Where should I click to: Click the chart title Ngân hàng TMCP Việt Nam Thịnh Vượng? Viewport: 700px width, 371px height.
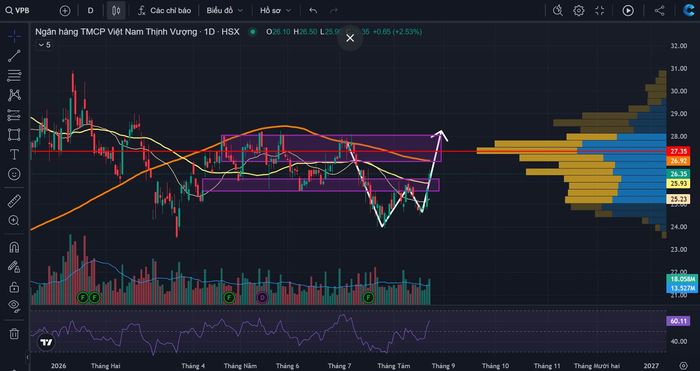coord(116,32)
